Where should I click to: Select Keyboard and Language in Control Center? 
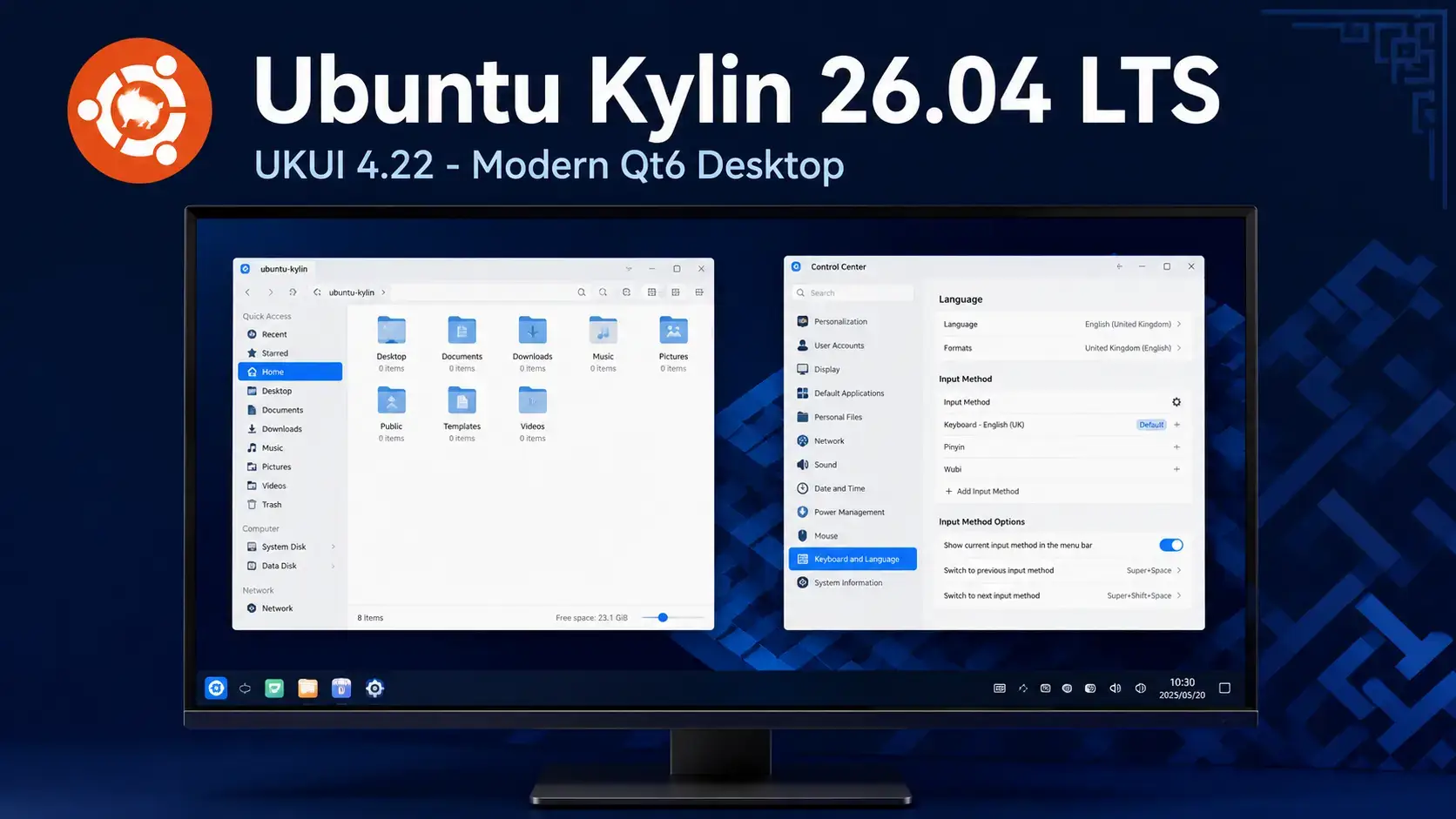coord(853,560)
